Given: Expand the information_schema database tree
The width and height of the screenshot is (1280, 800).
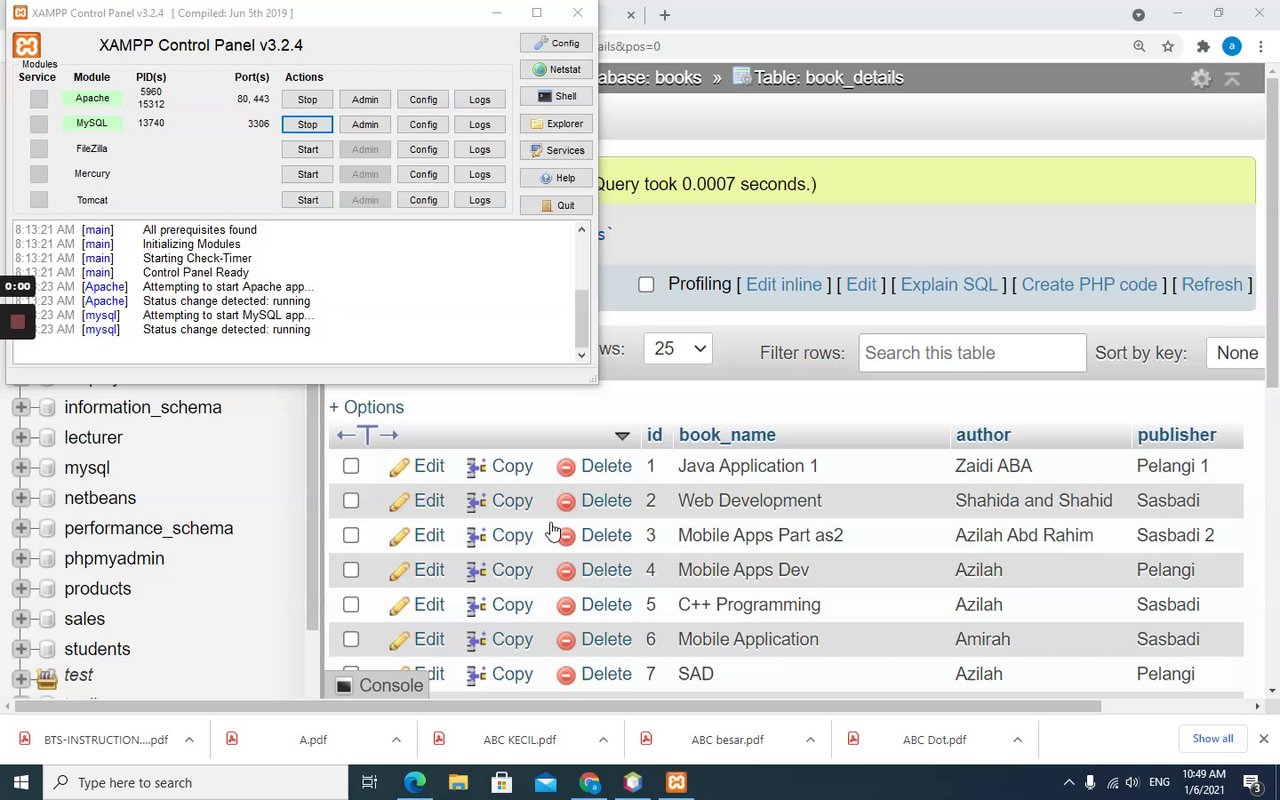Looking at the screenshot, I should (x=20, y=408).
